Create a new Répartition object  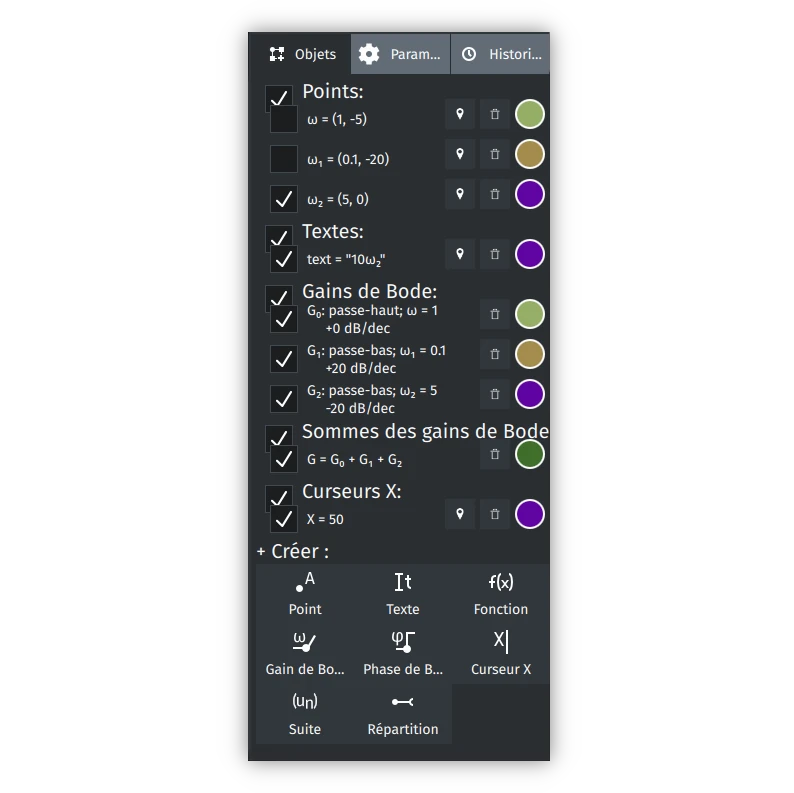pos(403,714)
